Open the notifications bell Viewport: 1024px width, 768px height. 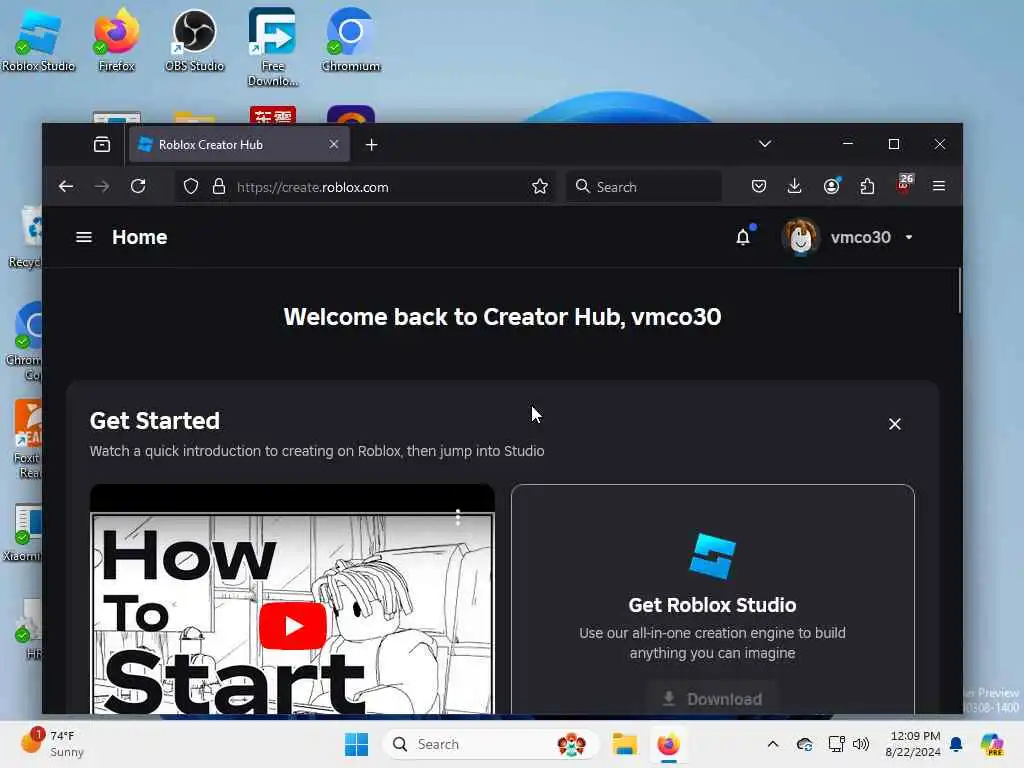[x=743, y=237]
